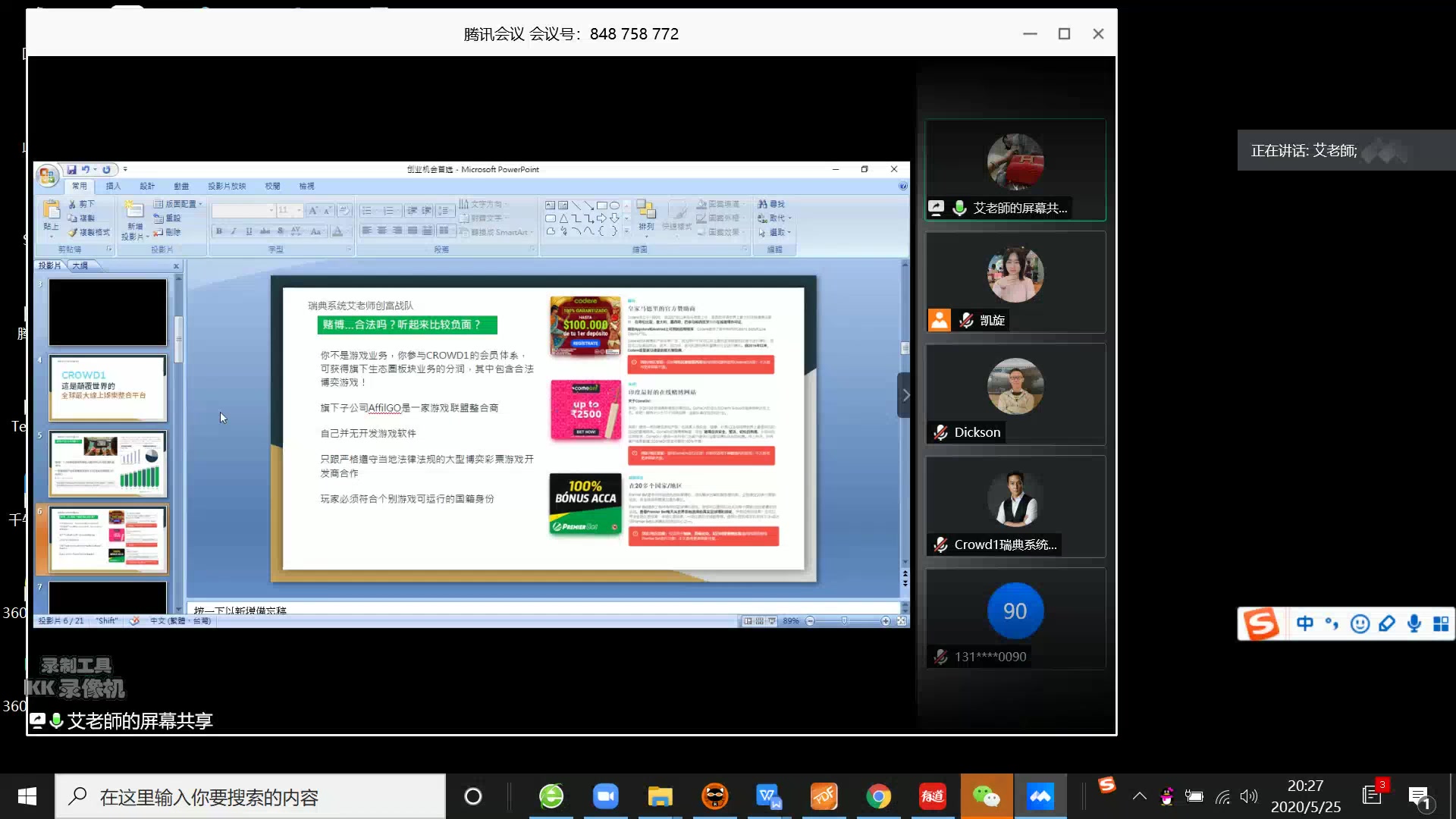This screenshot has width=1456, height=819.
Task: Toggle Italic formatting in ribbon
Action: point(234,231)
